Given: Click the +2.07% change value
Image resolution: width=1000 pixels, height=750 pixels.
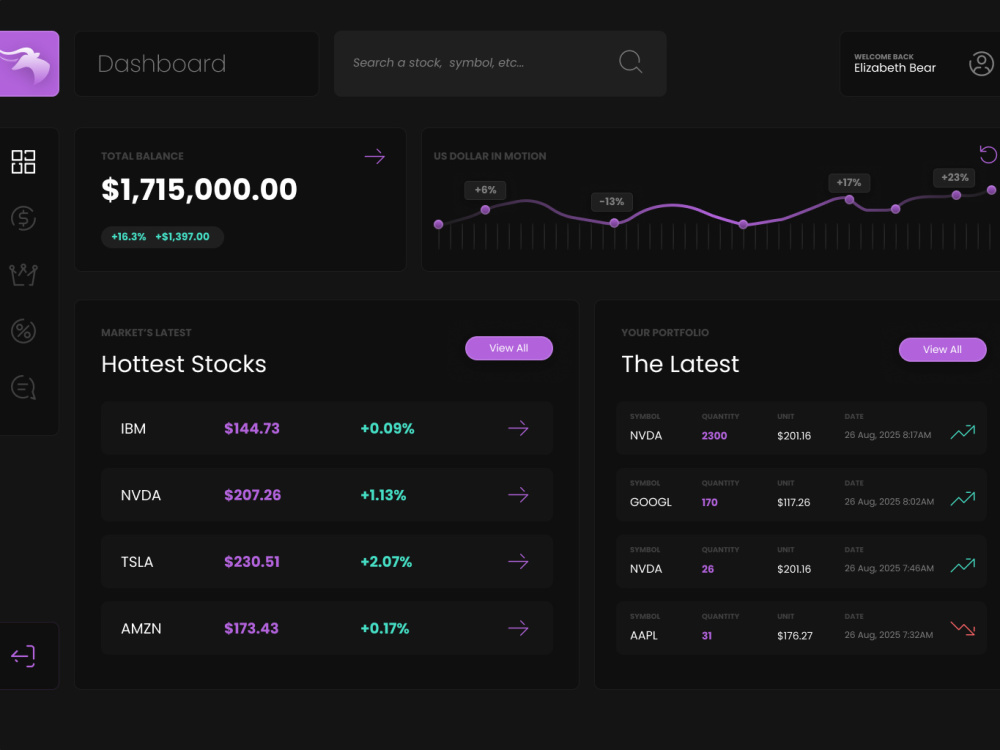Looking at the screenshot, I should click(x=386, y=562).
